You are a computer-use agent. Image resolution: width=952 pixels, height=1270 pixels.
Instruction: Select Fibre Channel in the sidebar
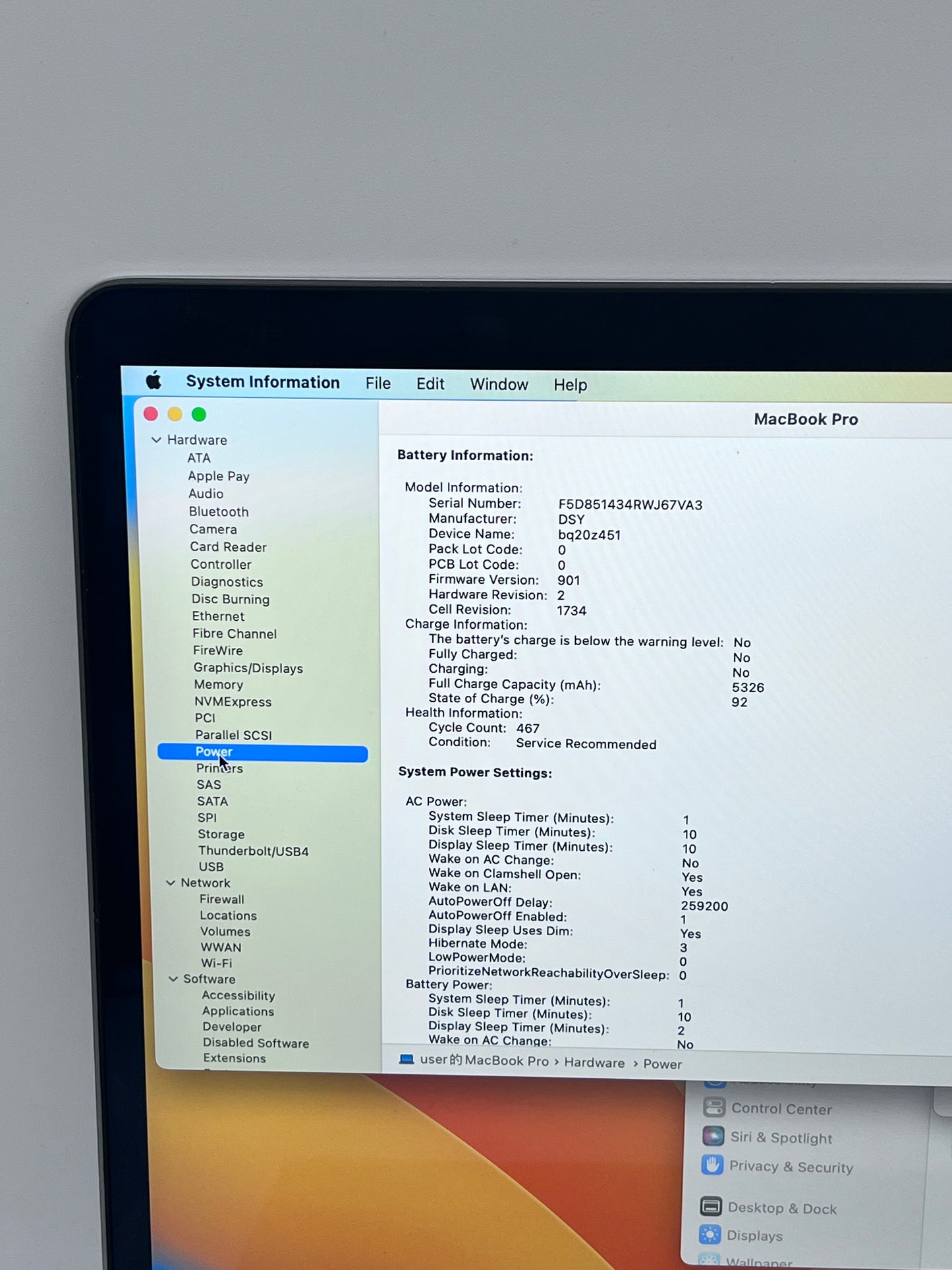[x=235, y=633]
